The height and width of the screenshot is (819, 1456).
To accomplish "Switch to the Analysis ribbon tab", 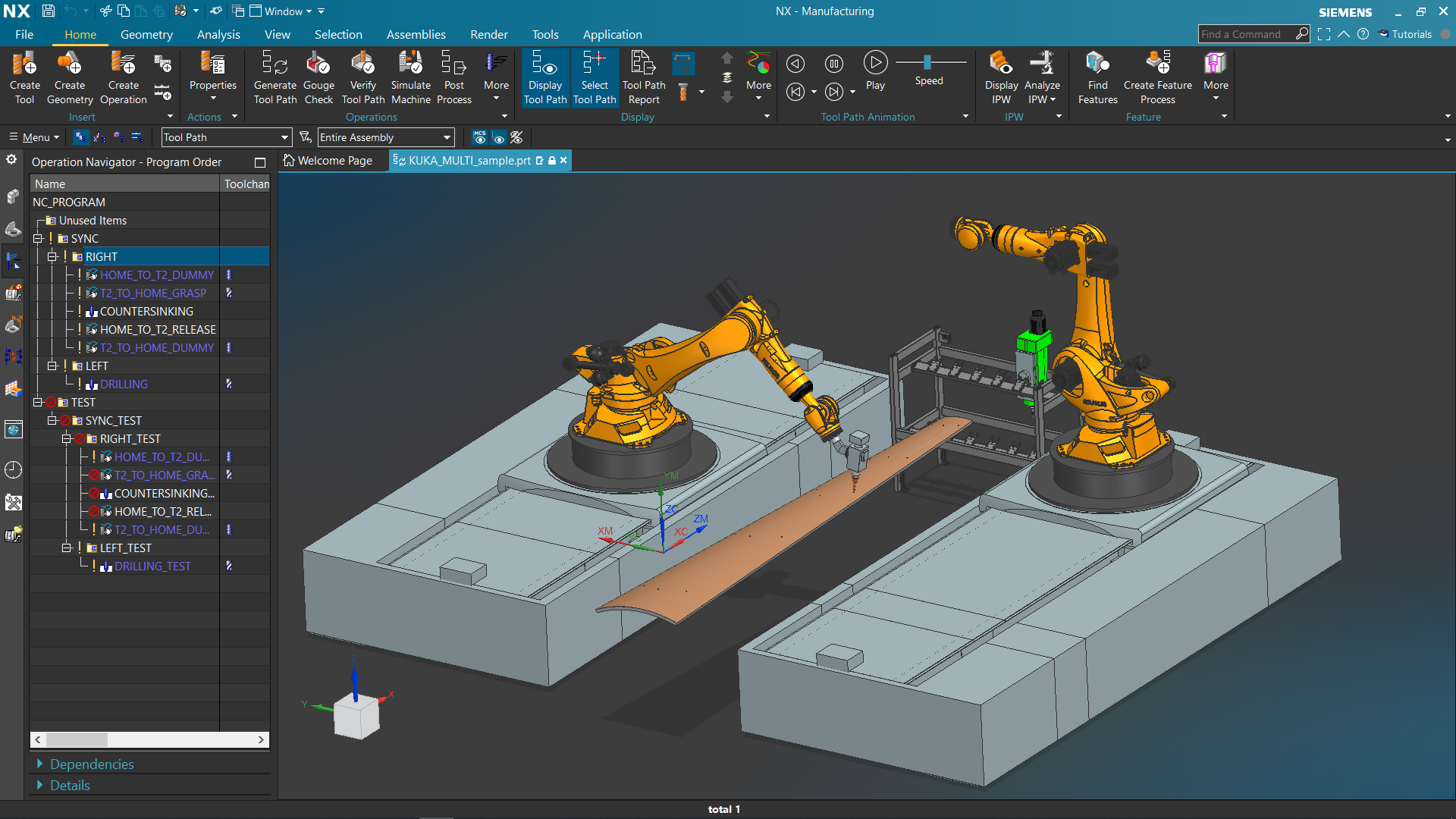I will point(218,34).
